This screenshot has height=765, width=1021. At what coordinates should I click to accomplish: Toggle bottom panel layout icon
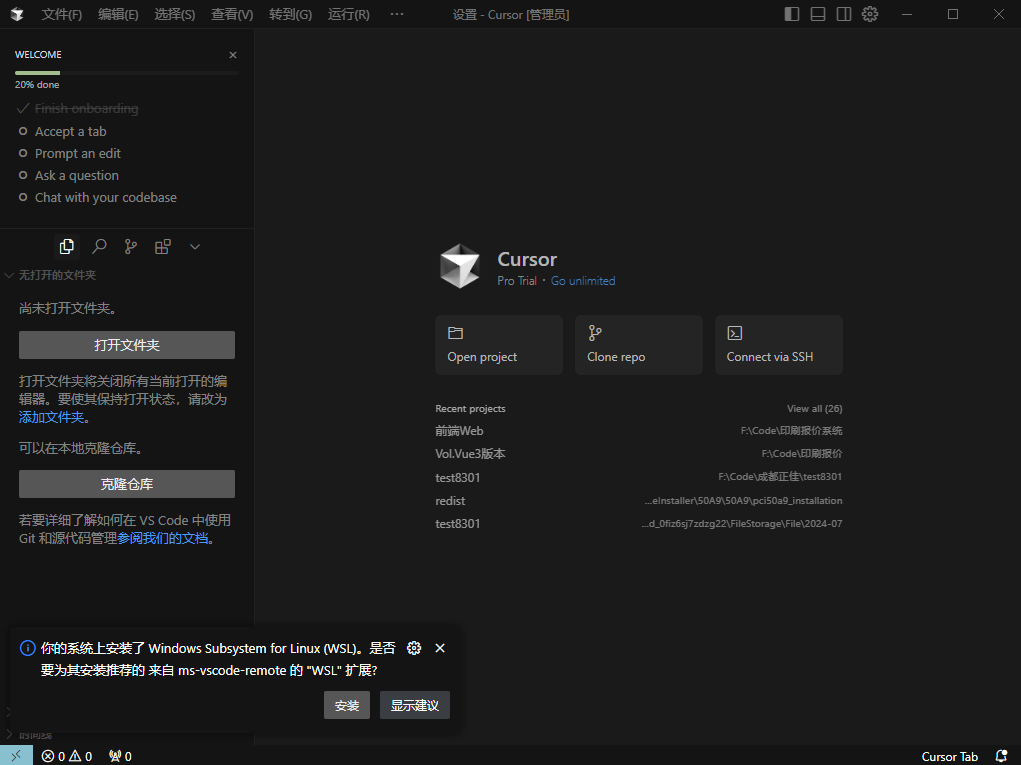coord(818,14)
